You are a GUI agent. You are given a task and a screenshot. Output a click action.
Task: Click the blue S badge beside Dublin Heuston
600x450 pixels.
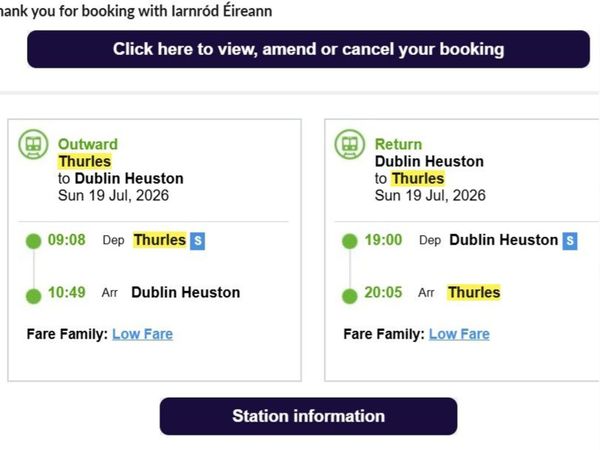click(x=570, y=241)
